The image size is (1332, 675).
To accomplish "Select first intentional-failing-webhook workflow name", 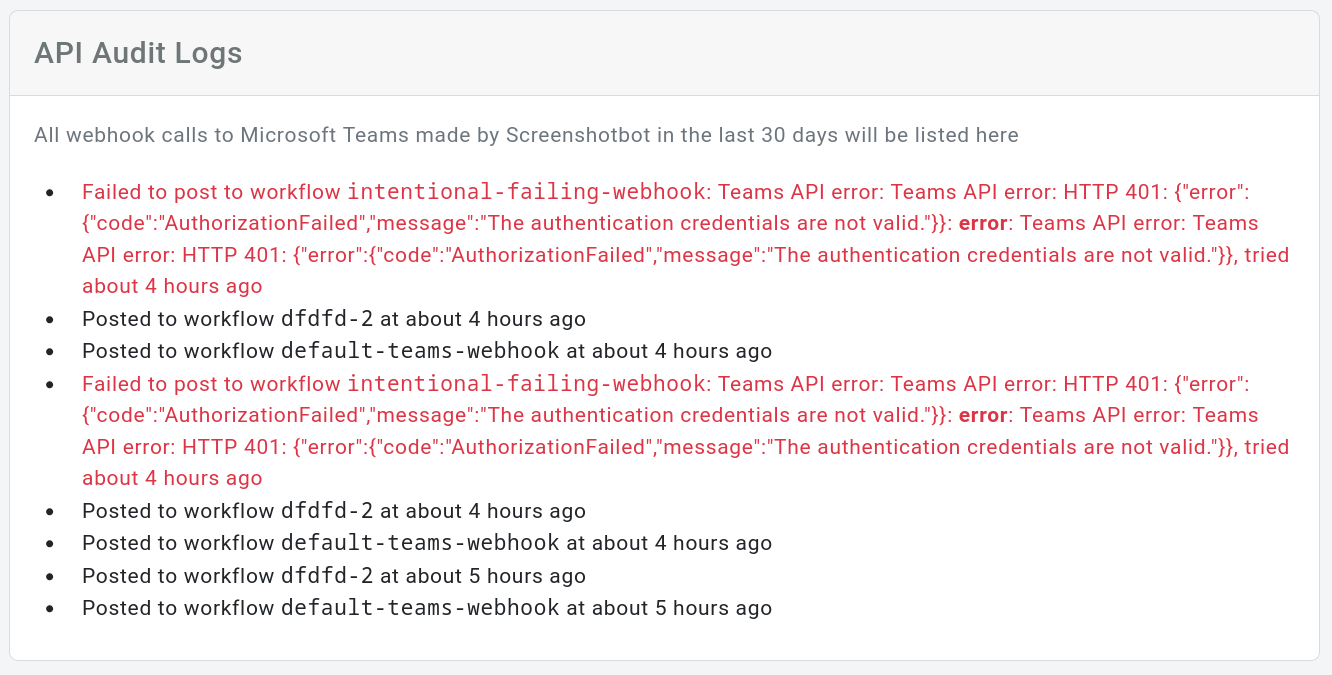I will pyautogui.click(x=526, y=191).
